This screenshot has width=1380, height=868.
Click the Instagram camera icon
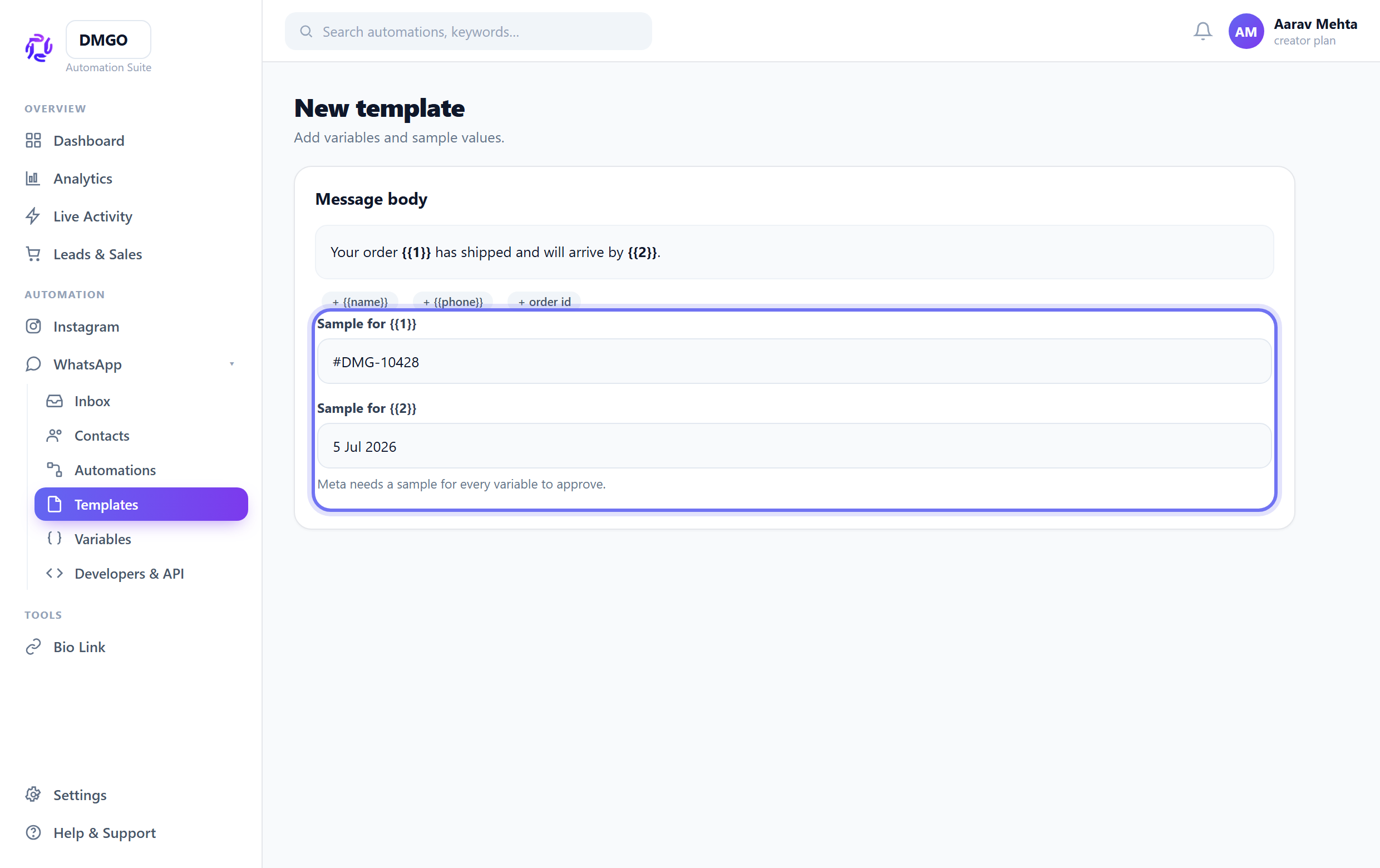(33, 326)
